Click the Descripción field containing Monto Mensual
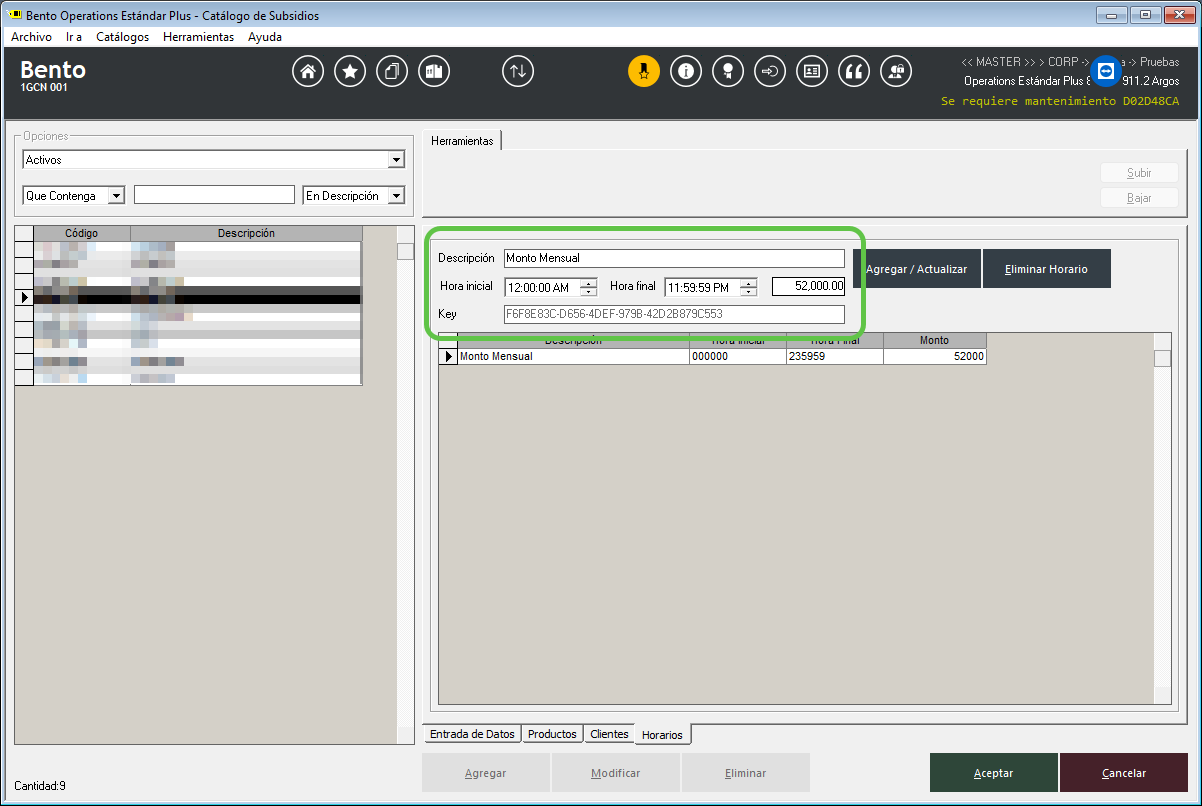The image size is (1202, 806). (674, 258)
